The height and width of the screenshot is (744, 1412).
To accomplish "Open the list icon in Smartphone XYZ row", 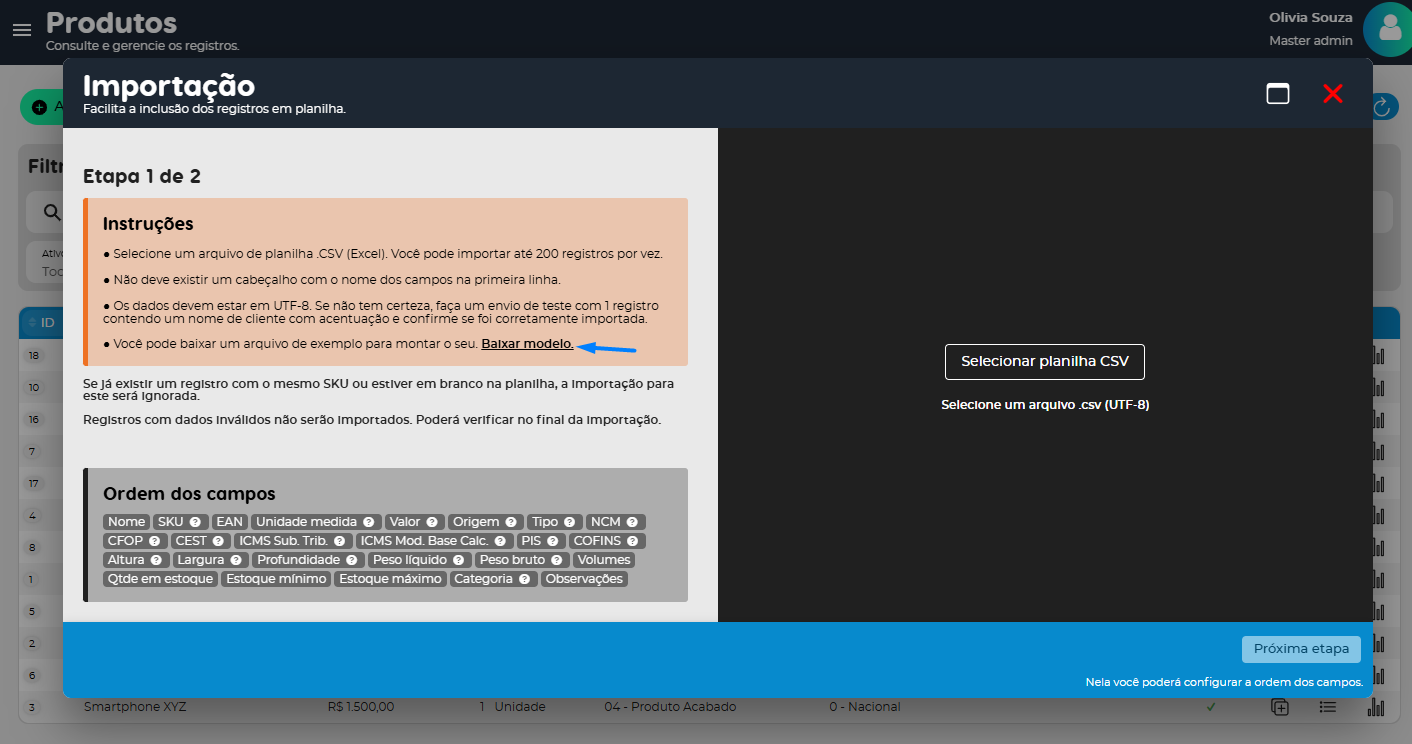I will (x=1327, y=707).
